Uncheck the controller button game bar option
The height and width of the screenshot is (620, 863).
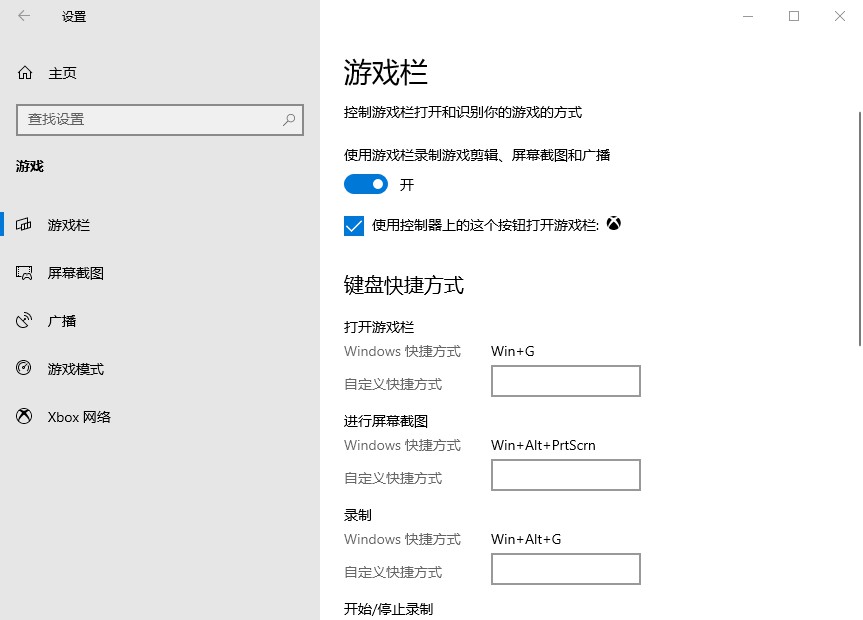[x=353, y=225]
